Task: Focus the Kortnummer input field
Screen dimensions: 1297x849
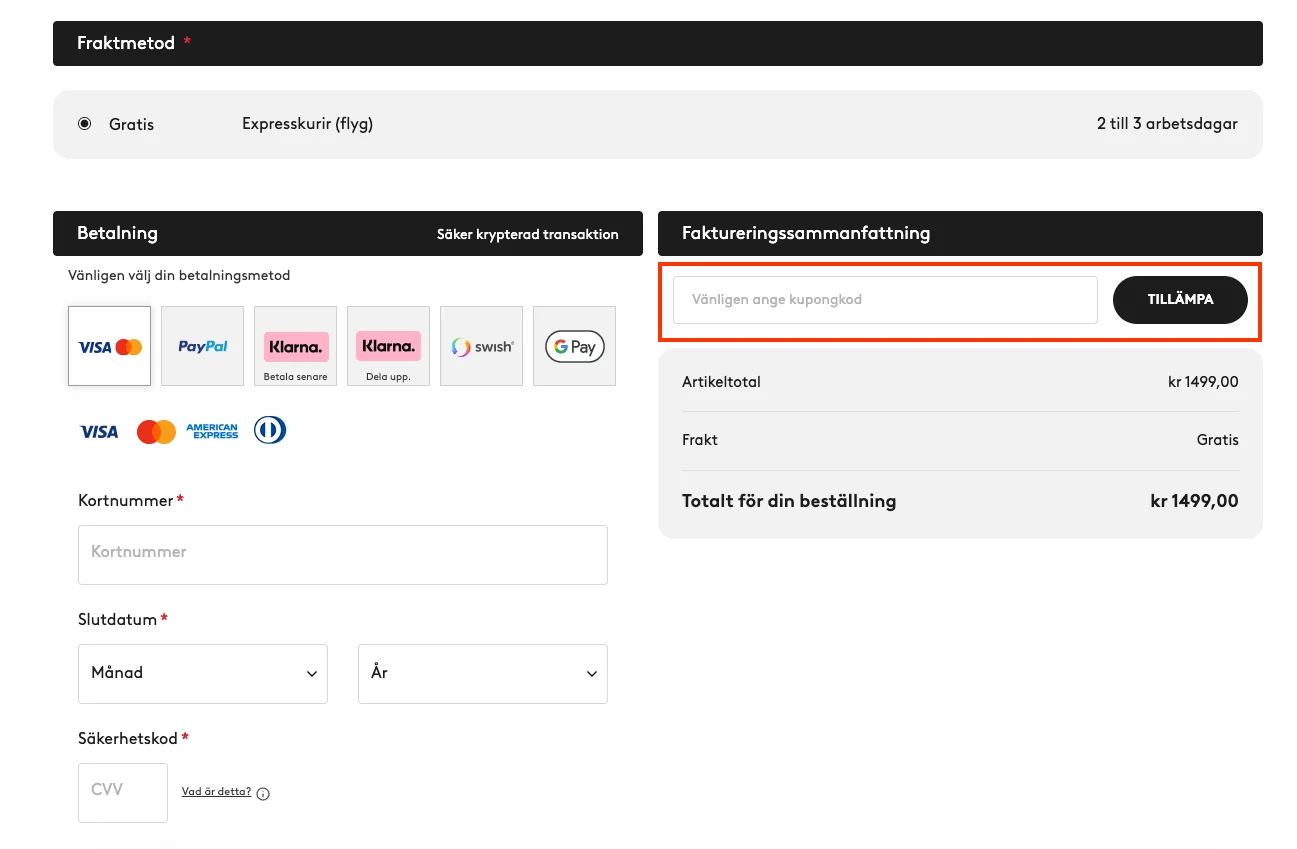Action: pyautogui.click(x=342, y=554)
